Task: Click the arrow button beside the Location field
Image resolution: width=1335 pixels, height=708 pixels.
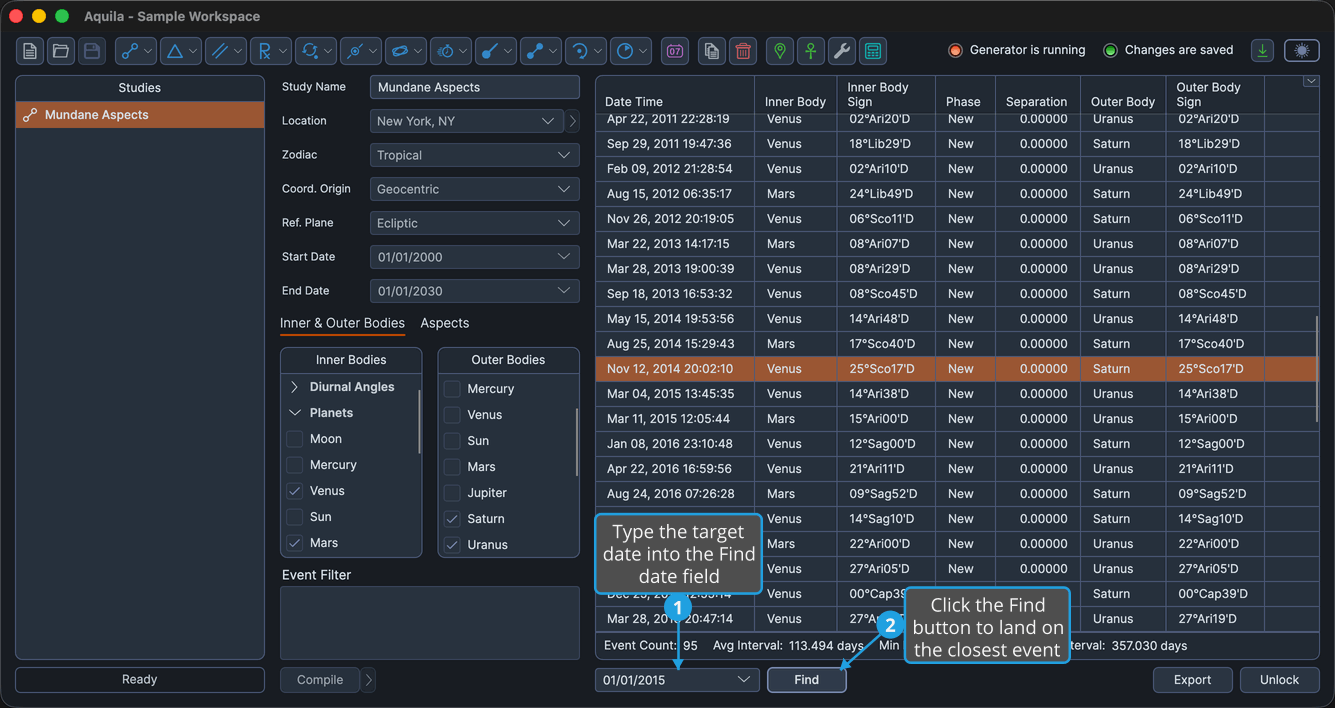Action: (573, 121)
